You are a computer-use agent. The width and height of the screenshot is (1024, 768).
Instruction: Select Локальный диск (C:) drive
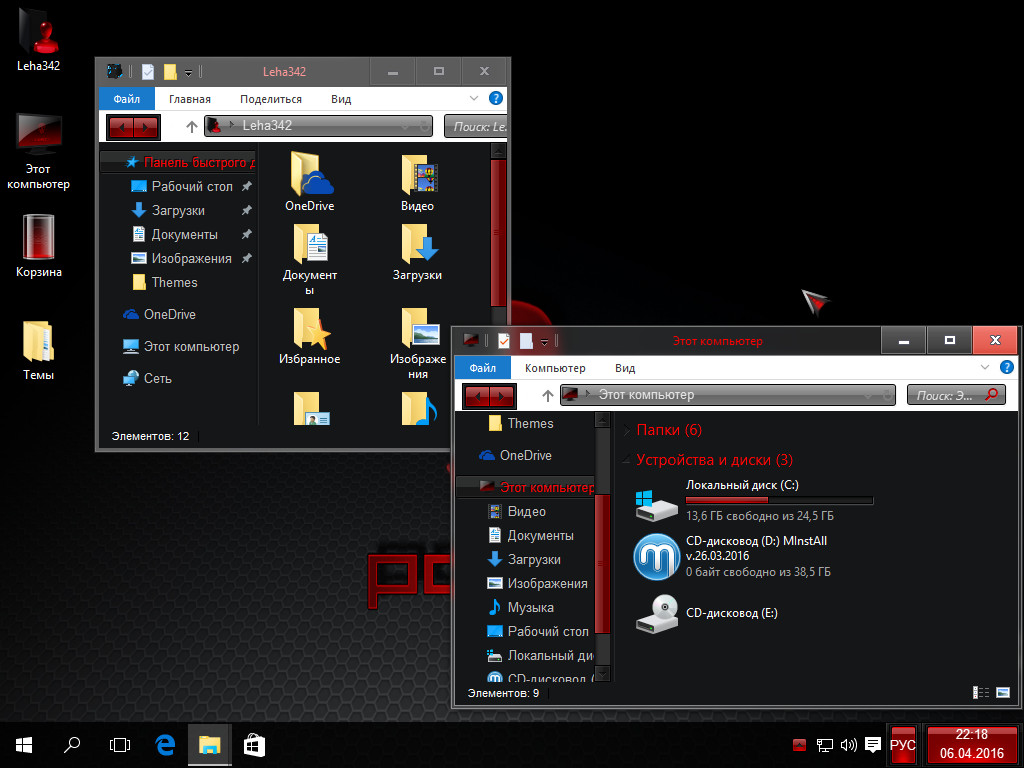(657, 502)
